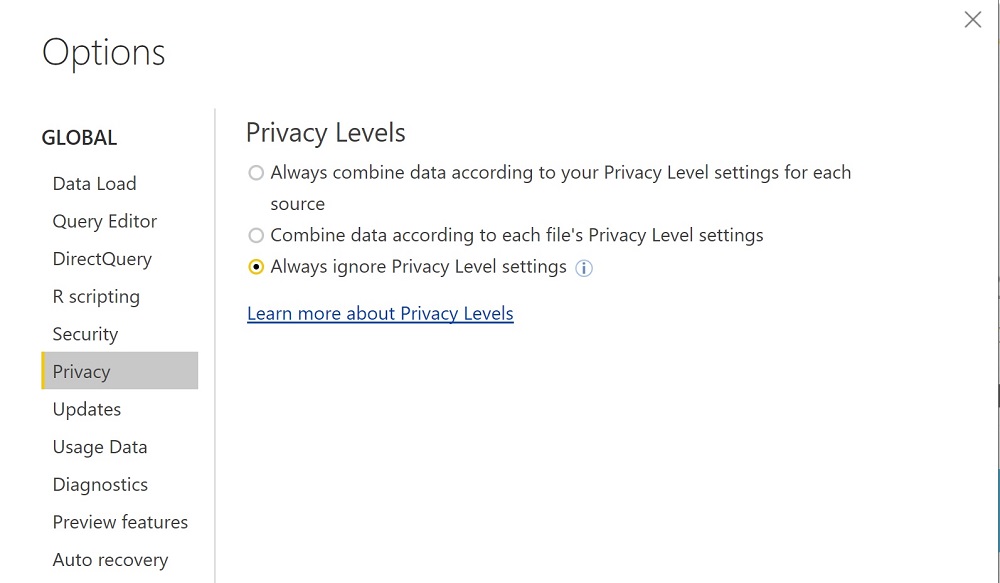This screenshot has width=1000, height=583.
Task: Click the GLOBAL section header
Action: coord(79,138)
